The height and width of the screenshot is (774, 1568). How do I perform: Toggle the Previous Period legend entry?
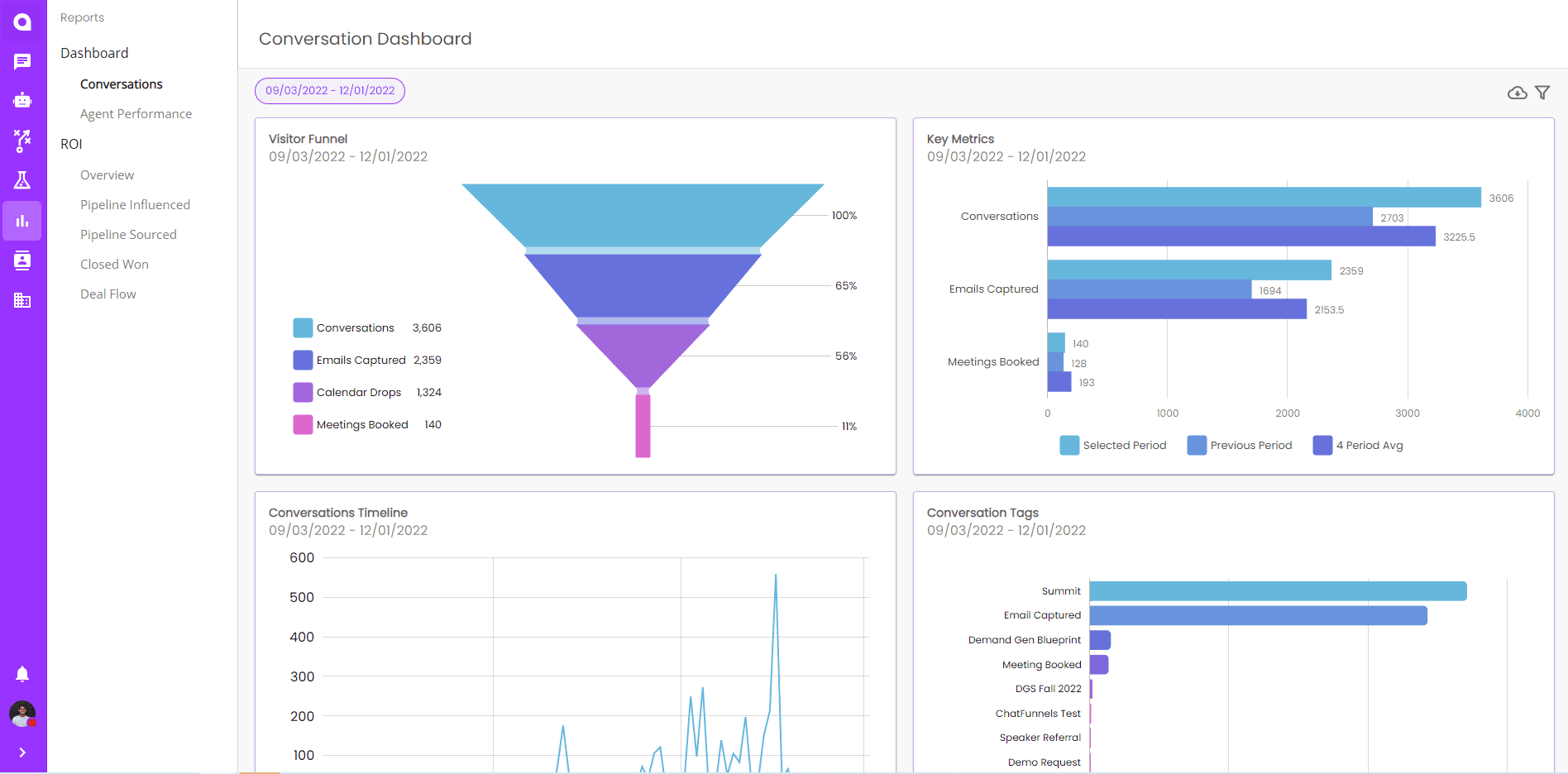click(1240, 445)
